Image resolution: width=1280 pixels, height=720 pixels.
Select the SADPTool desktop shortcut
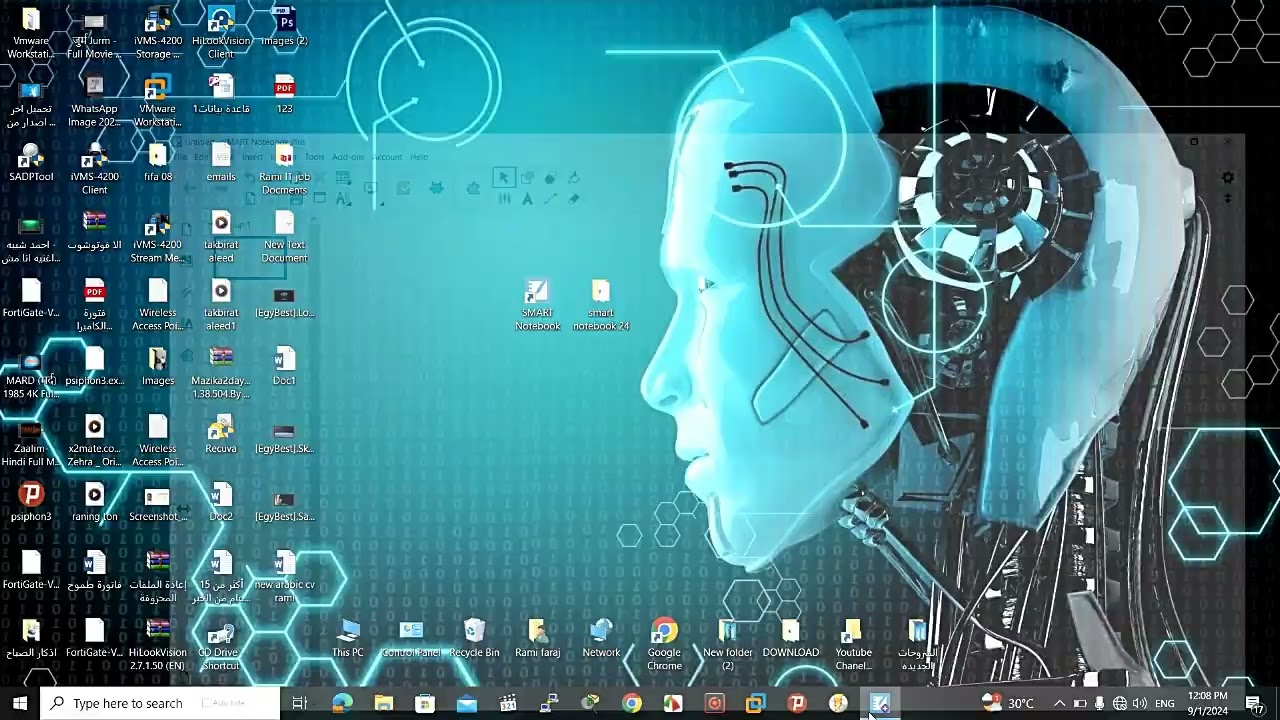[x=31, y=163]
